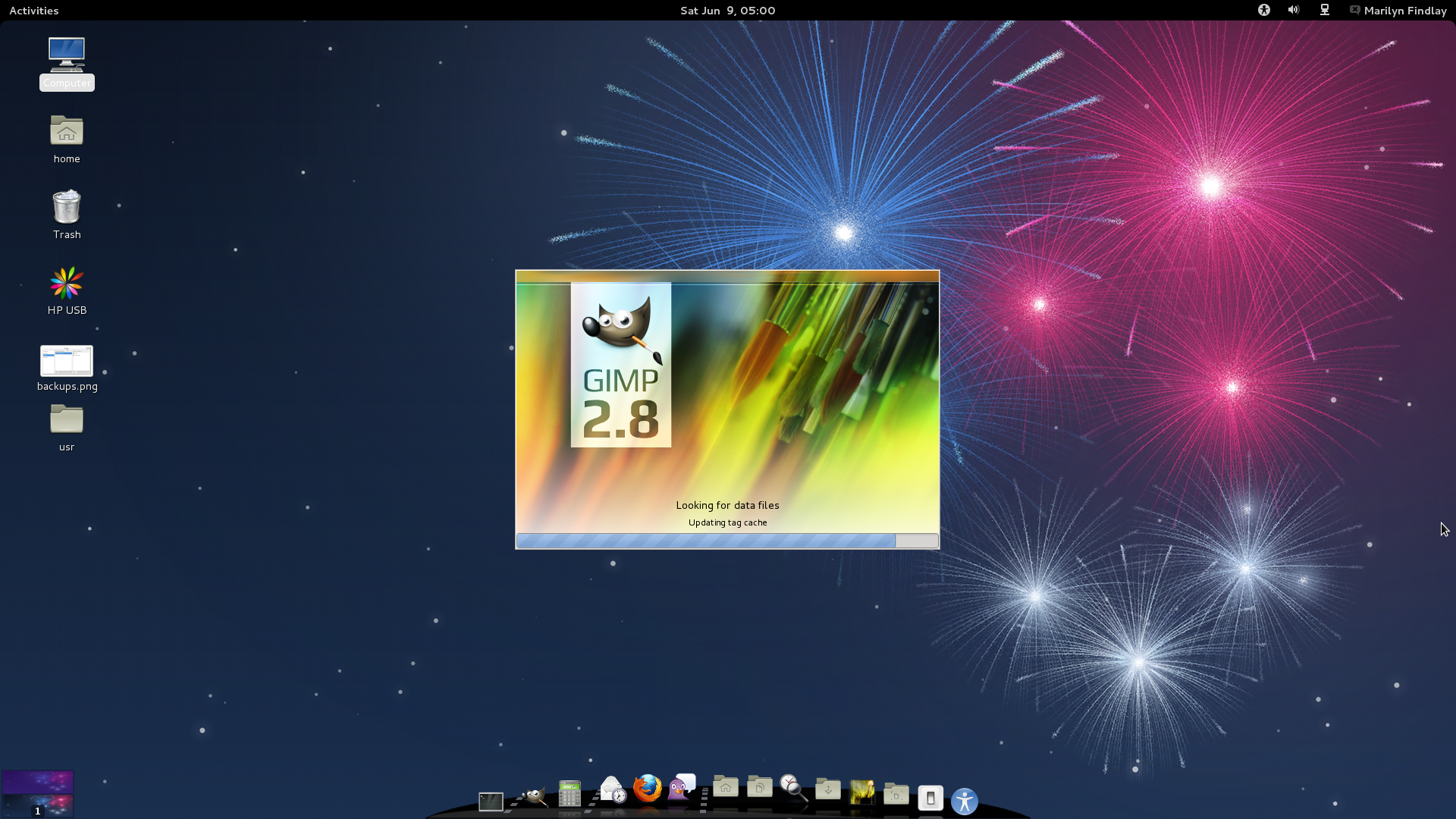Click the white switch icon in the dock
This screenshot has height=819, width=1456.
point(930,798)
